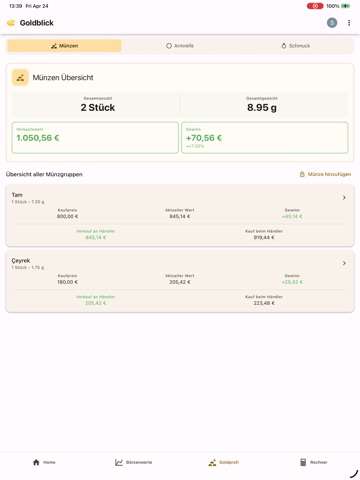Go to the Home tab
360x480 pixels.
pos(44,462)
